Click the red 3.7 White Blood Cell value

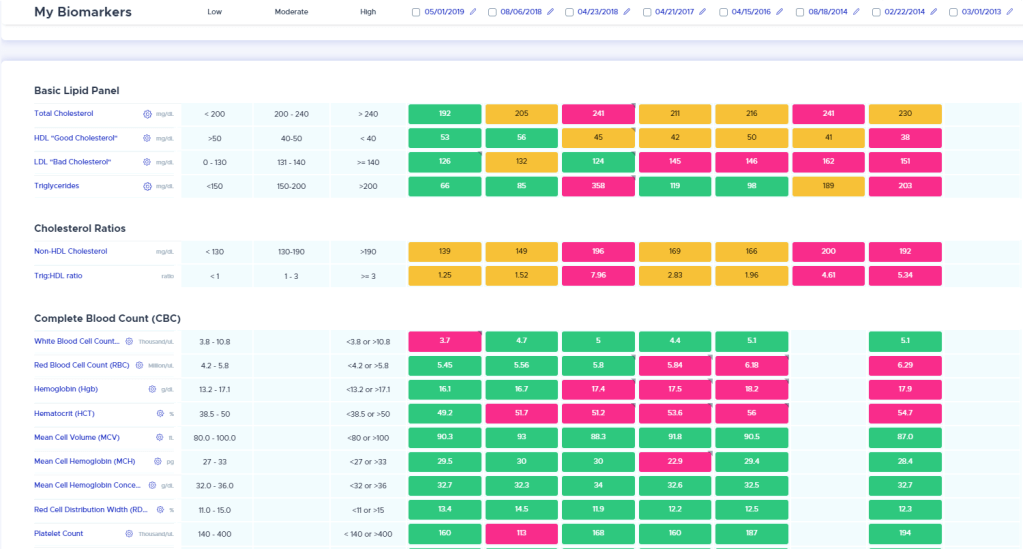(445, 341)
